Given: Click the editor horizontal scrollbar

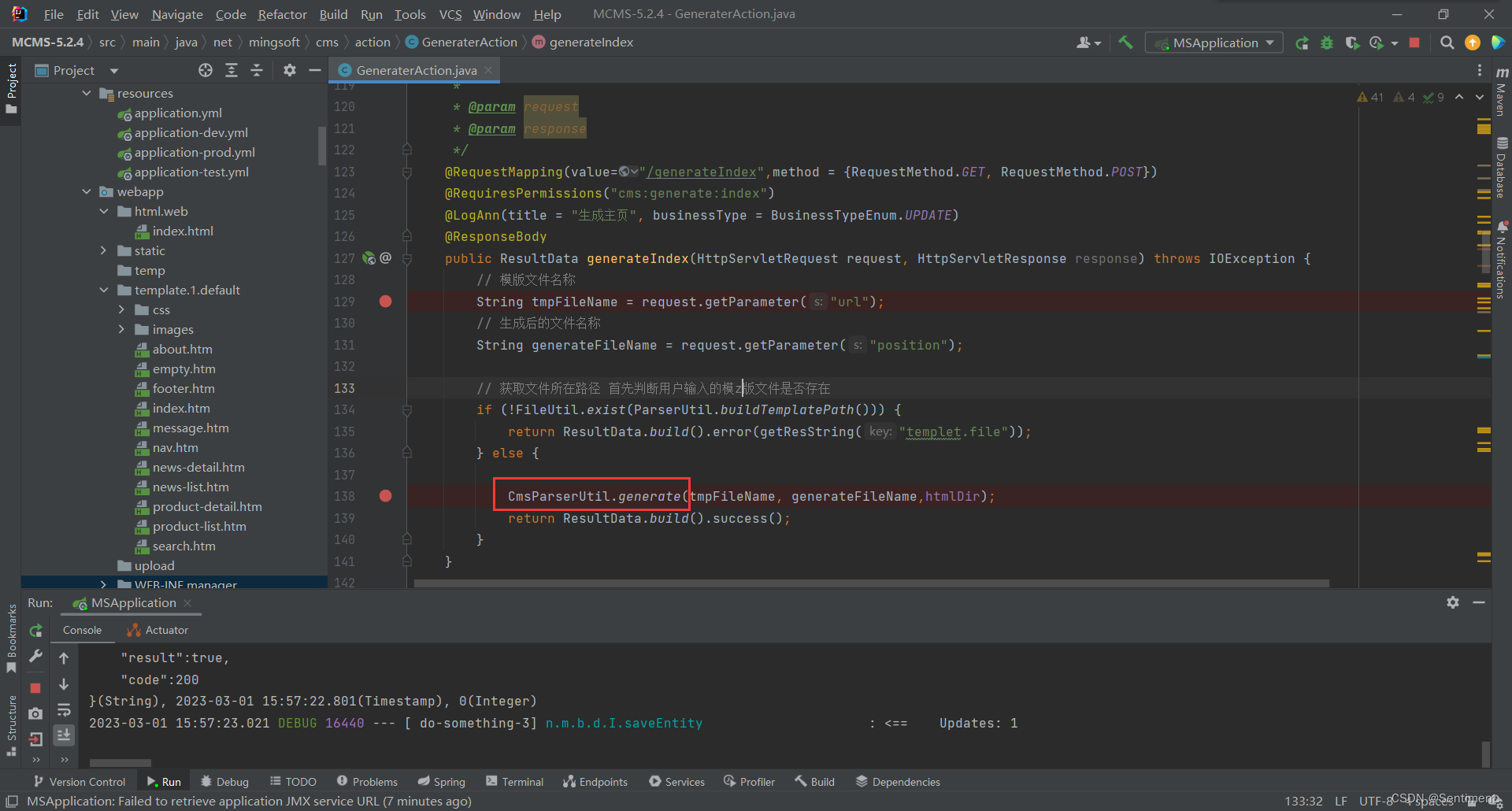Looking at the screenshot, I should click(x=870, y=583).
